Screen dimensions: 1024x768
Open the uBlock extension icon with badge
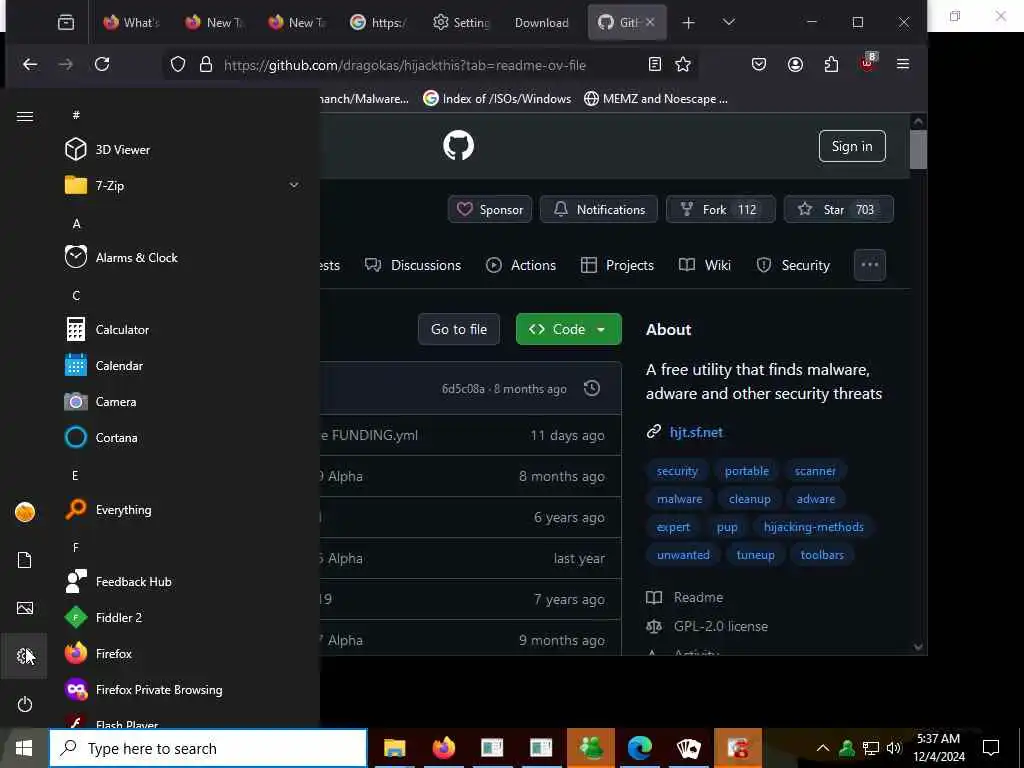(x=868, y=63)
